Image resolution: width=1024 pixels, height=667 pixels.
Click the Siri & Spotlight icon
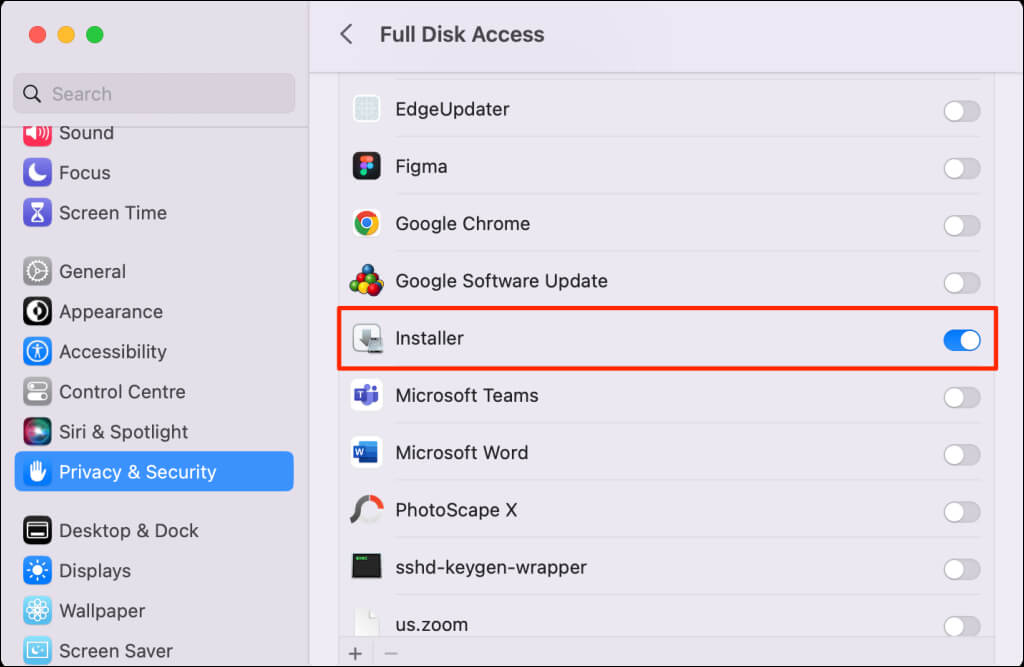point(37,432)
